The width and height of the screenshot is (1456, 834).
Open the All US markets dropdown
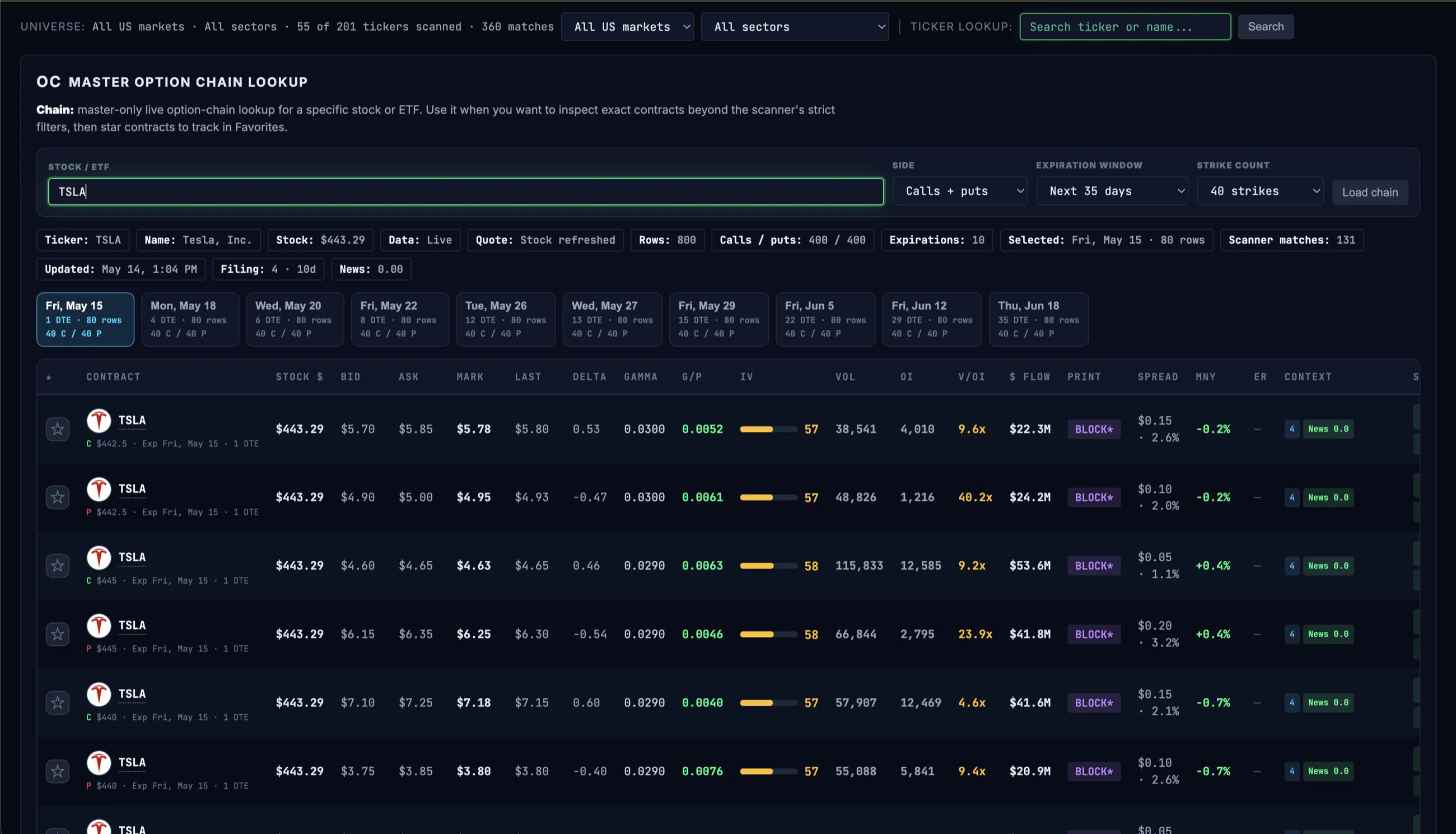tap(627, 27)
